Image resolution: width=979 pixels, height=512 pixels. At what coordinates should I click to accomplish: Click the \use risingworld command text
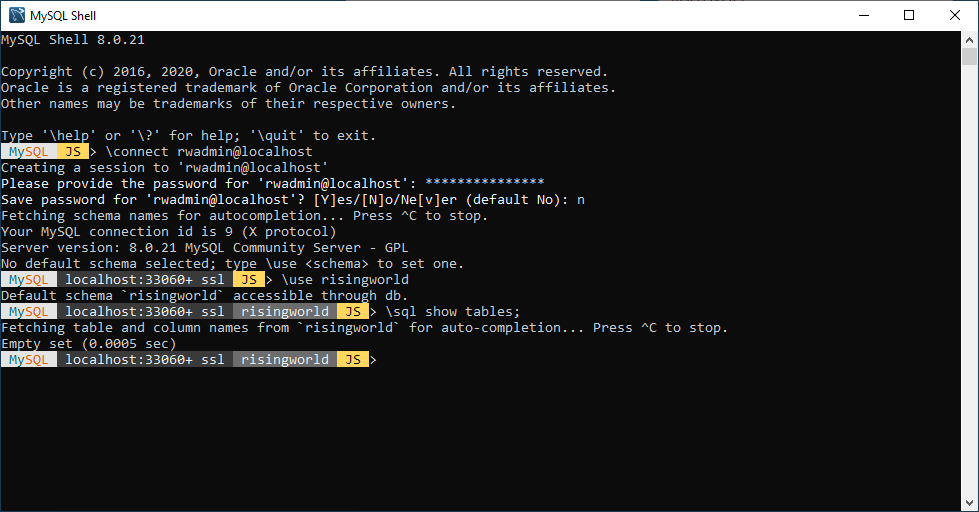[x=344, y=280]
